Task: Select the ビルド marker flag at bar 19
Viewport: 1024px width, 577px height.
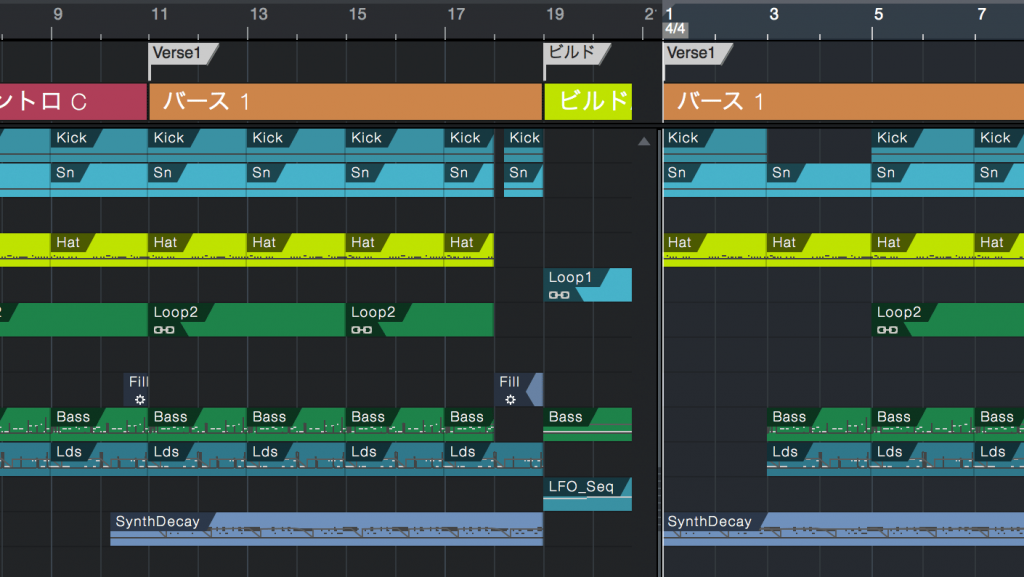Action: (x=571, y=53)
